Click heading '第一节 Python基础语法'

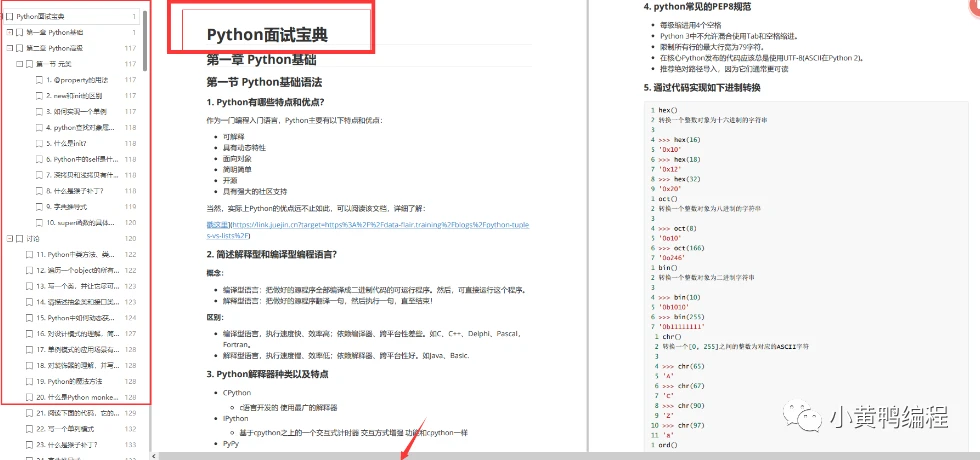264,82
